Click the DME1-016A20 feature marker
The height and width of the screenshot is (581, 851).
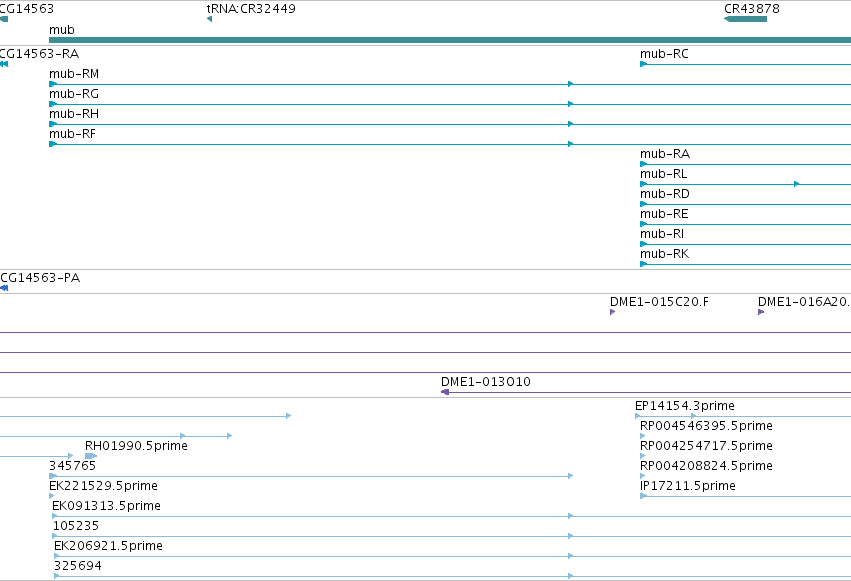click(761, 312)
